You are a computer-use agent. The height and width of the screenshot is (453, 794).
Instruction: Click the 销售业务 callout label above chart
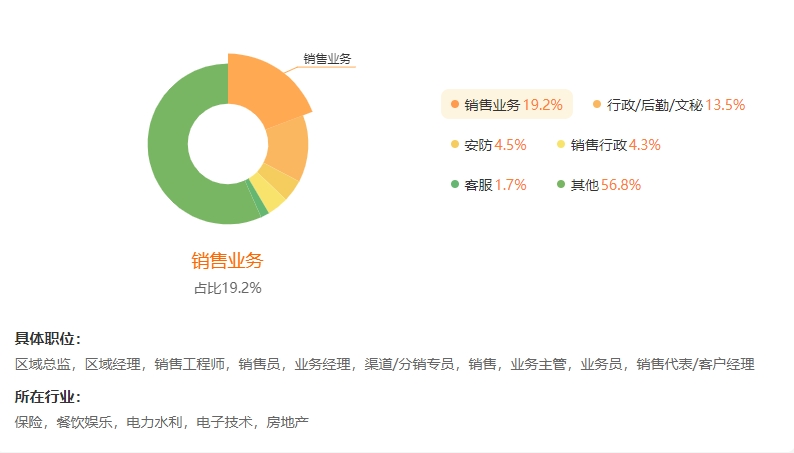[327, 59]
